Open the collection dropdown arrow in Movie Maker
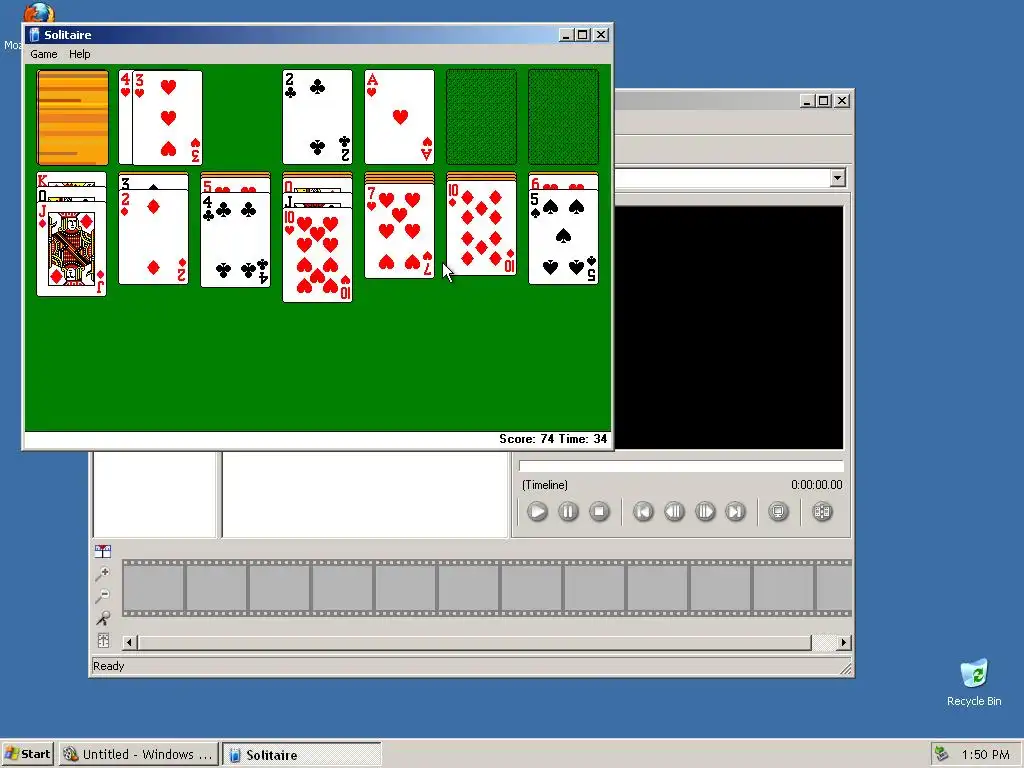This screenshot has width=1024, height=768. [837, 178]
